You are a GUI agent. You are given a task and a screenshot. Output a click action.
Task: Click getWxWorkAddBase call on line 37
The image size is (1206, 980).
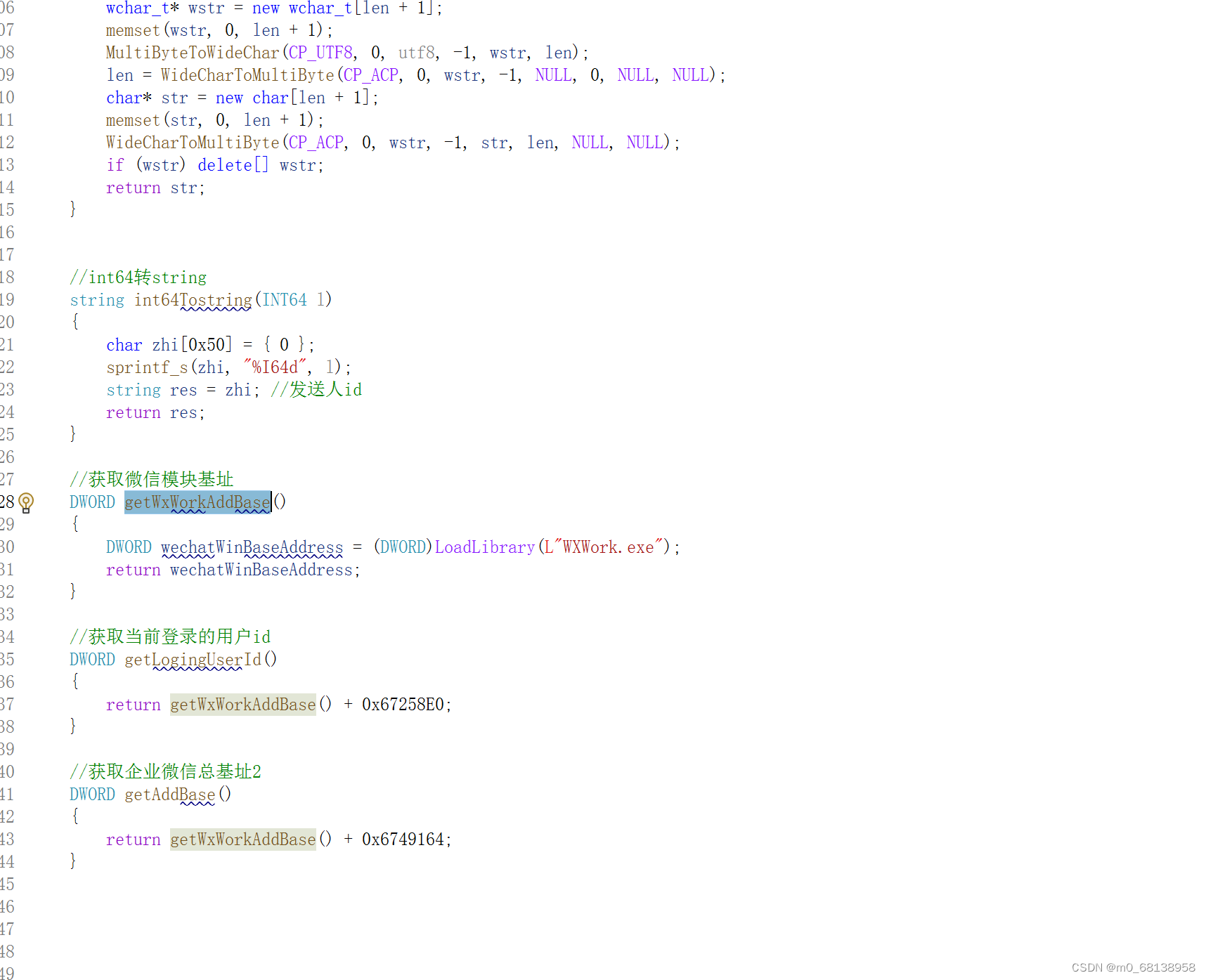[x=243, y=705]
